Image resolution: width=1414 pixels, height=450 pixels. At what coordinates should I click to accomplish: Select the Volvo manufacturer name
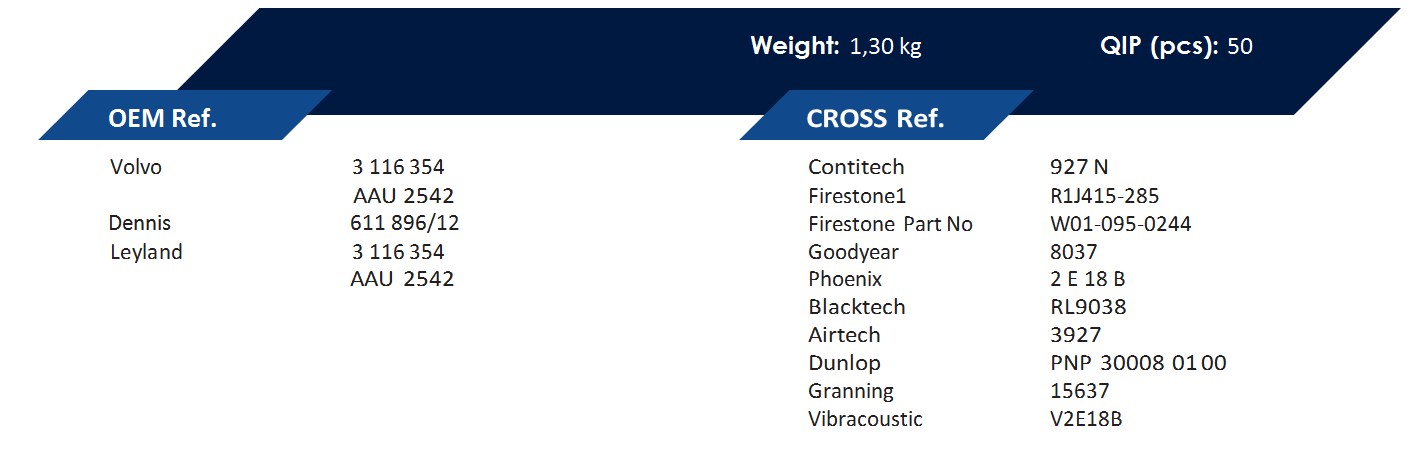[135, 167]
